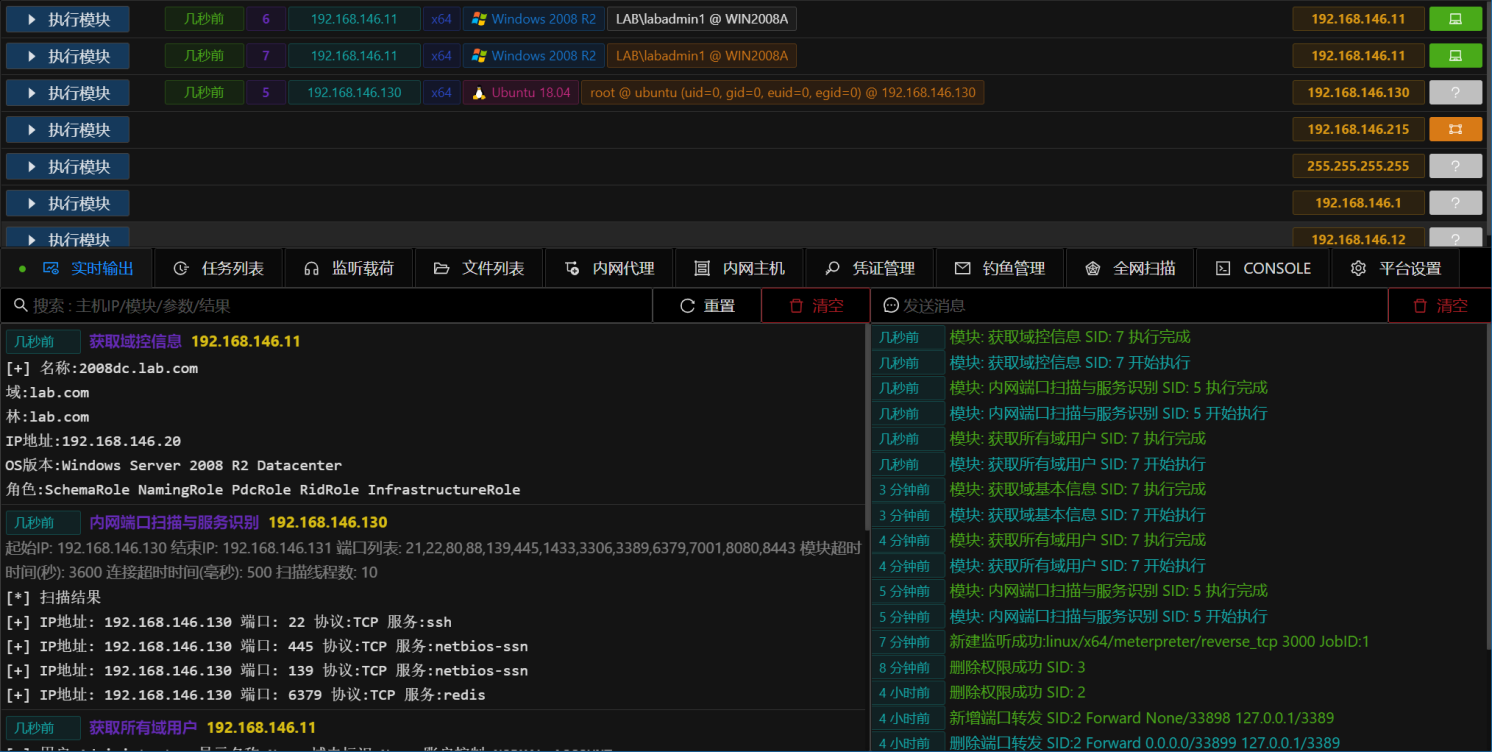
Task: Toggle the green live output indicator
Action: [23, 267]
